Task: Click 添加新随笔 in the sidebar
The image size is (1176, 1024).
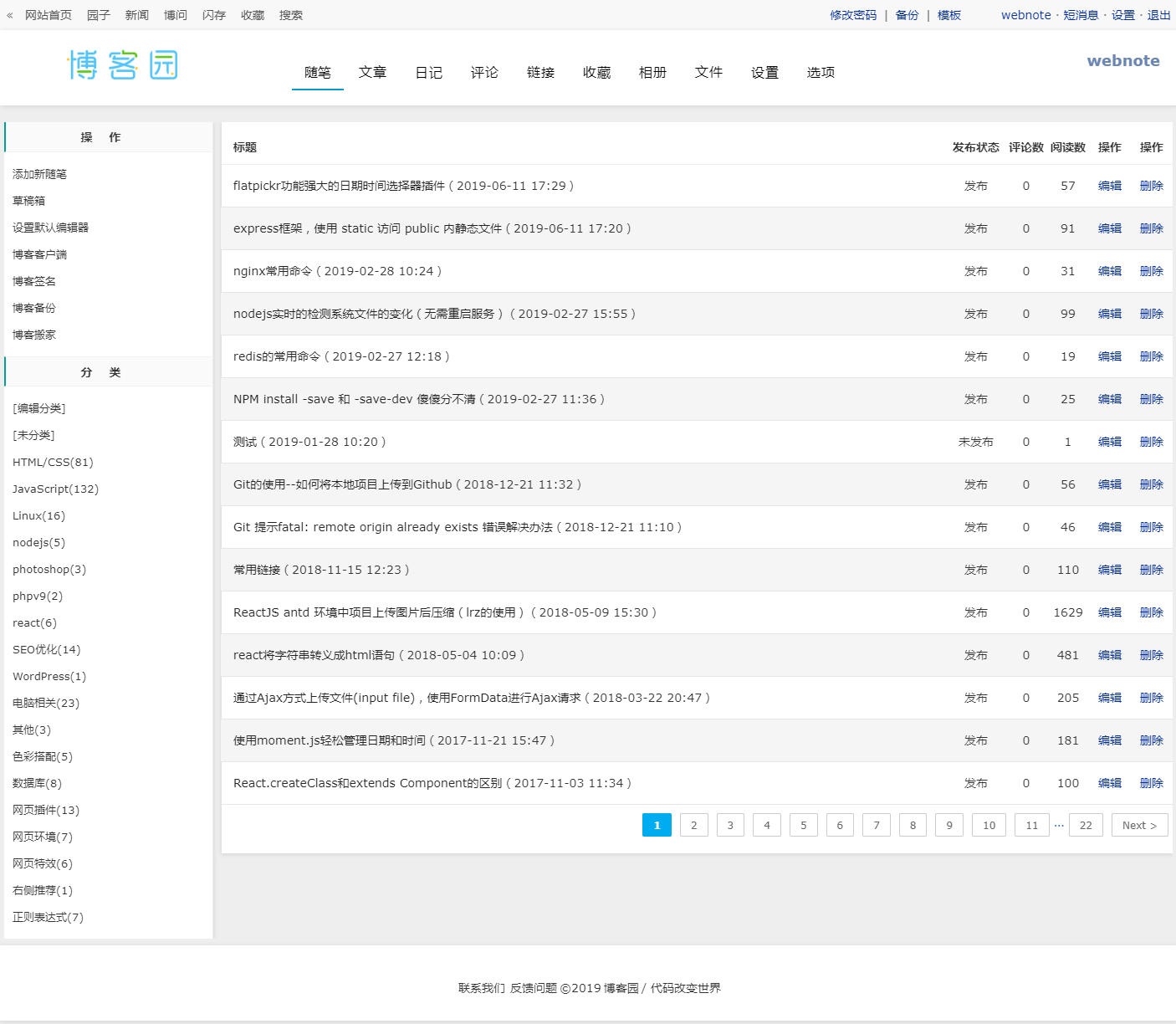Action: tap(40, 174)
